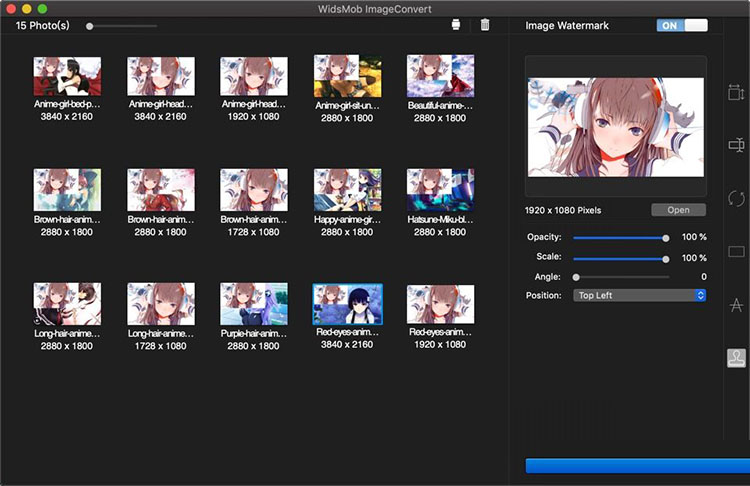The width and height of the screenshot is (750, 486).
Task: Select the Long-hair-anime 2880 x 1800 thumbnail
Action: (x=67, y=304)
